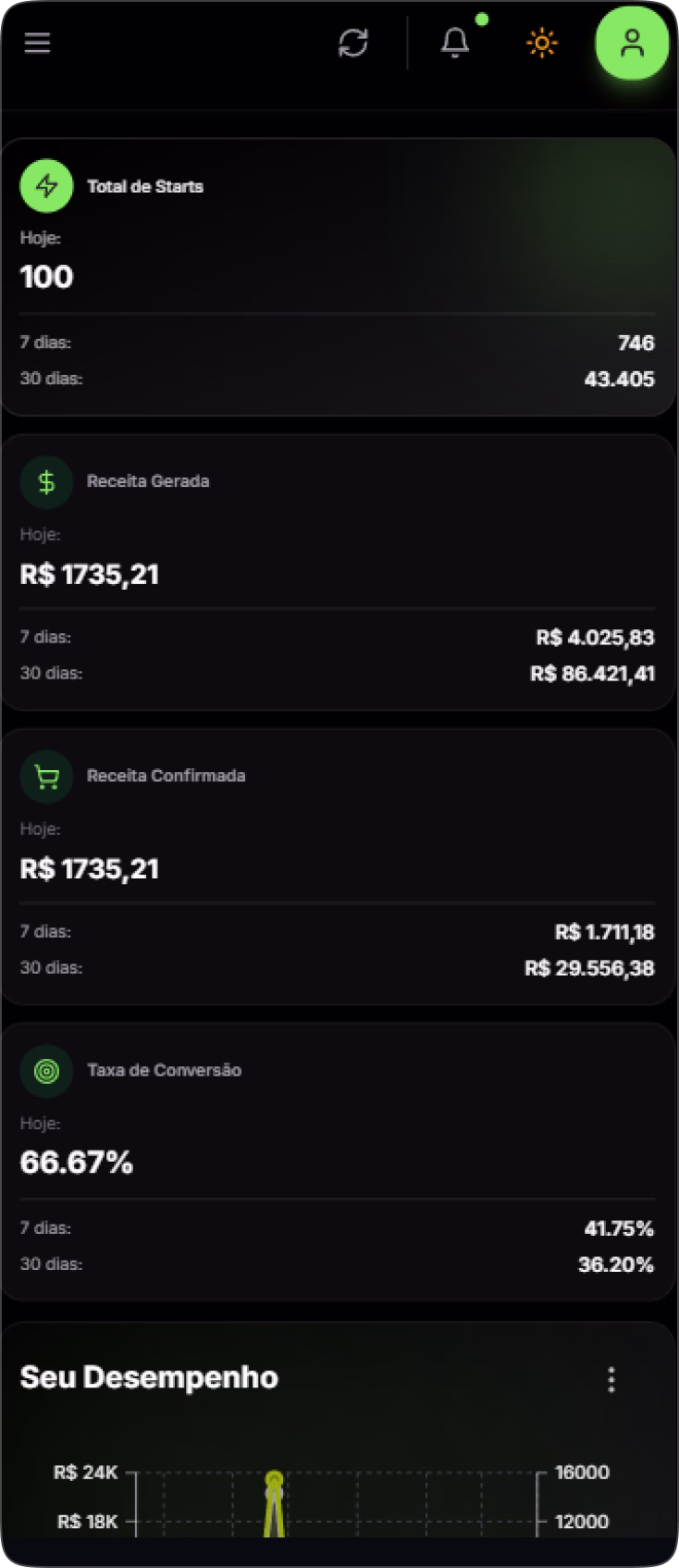Click the R$ 24K chart axis label
This screenshot has height=1568, width=679.
(86, 1473)
